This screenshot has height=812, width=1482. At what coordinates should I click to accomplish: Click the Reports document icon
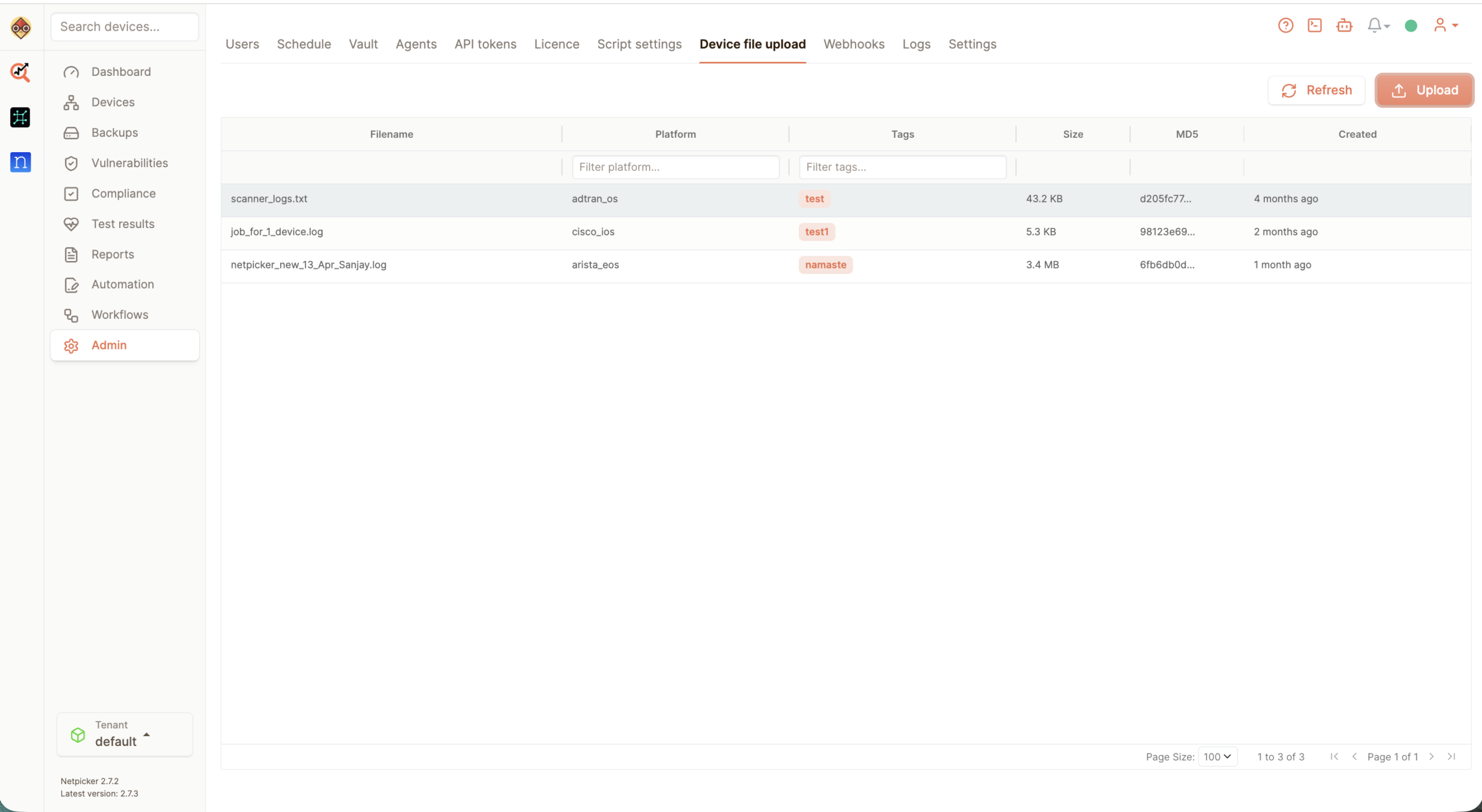pos(71,255)
